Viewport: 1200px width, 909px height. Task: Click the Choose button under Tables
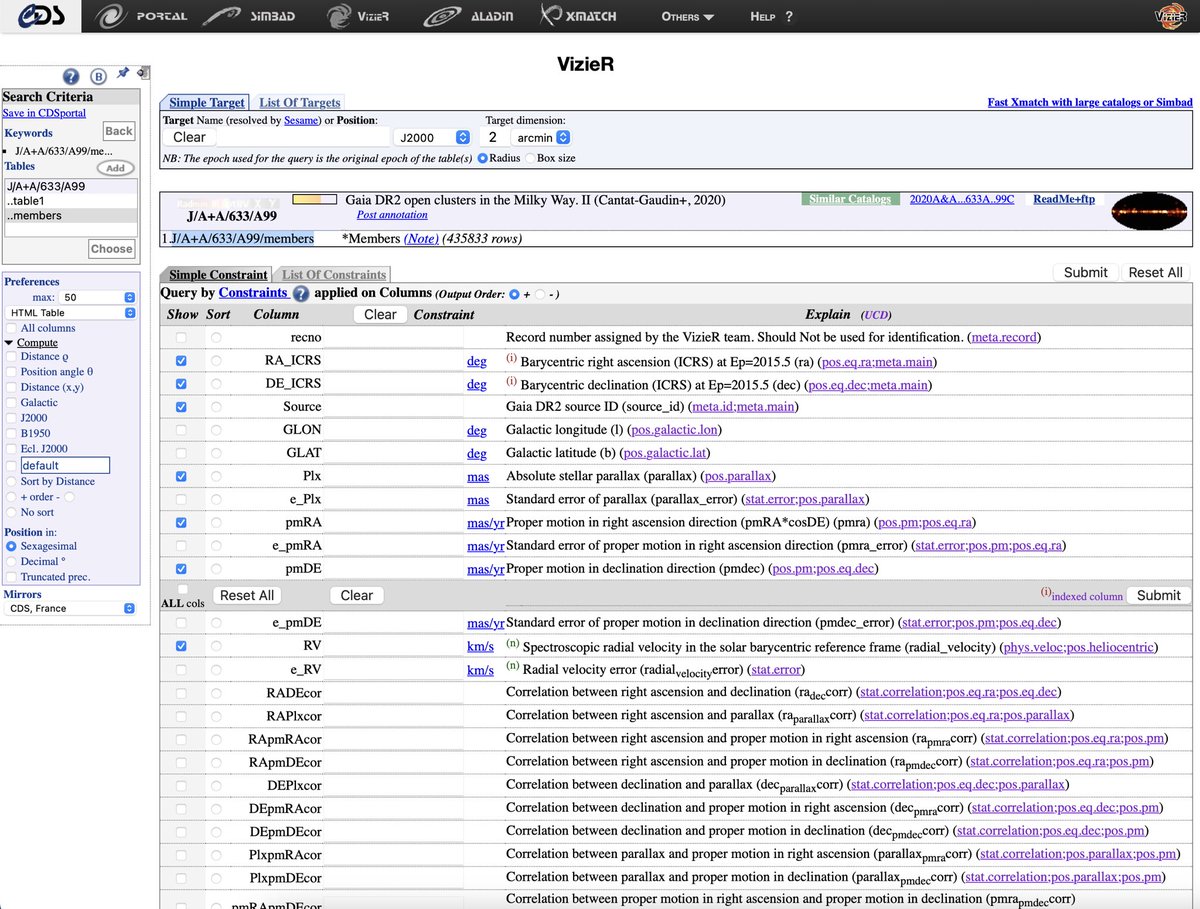coord(111,249)
